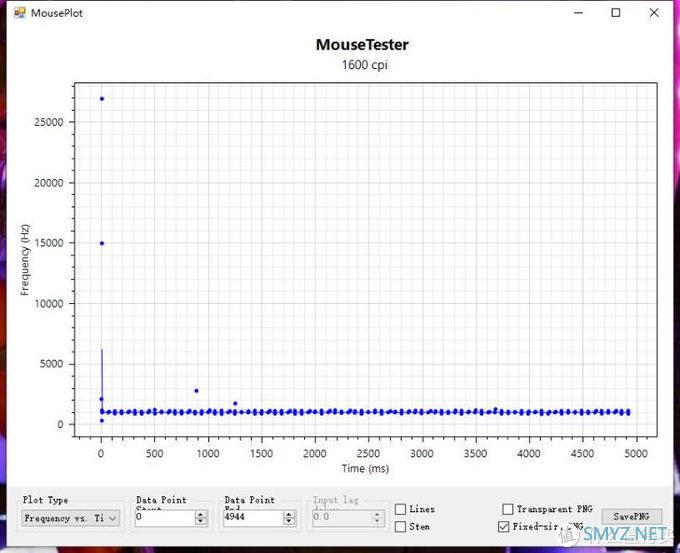Click the 25000 y-axis tick label
The width and height of the screenshot is (680, 553).
[x=49, y=122]
